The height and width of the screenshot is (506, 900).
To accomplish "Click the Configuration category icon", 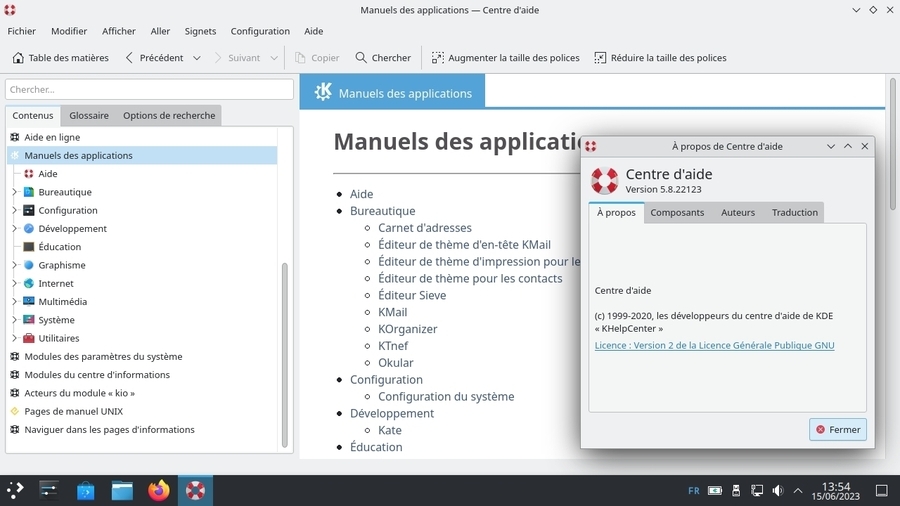I will pos(29,211).
